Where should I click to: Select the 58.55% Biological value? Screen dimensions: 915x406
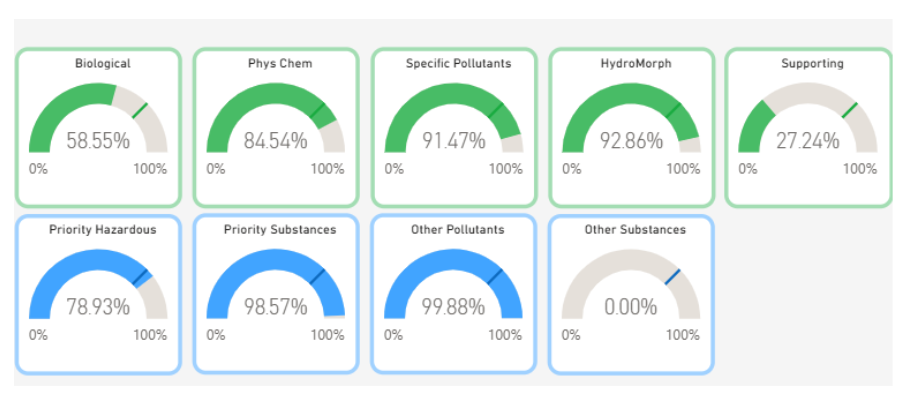coord(98,141)
